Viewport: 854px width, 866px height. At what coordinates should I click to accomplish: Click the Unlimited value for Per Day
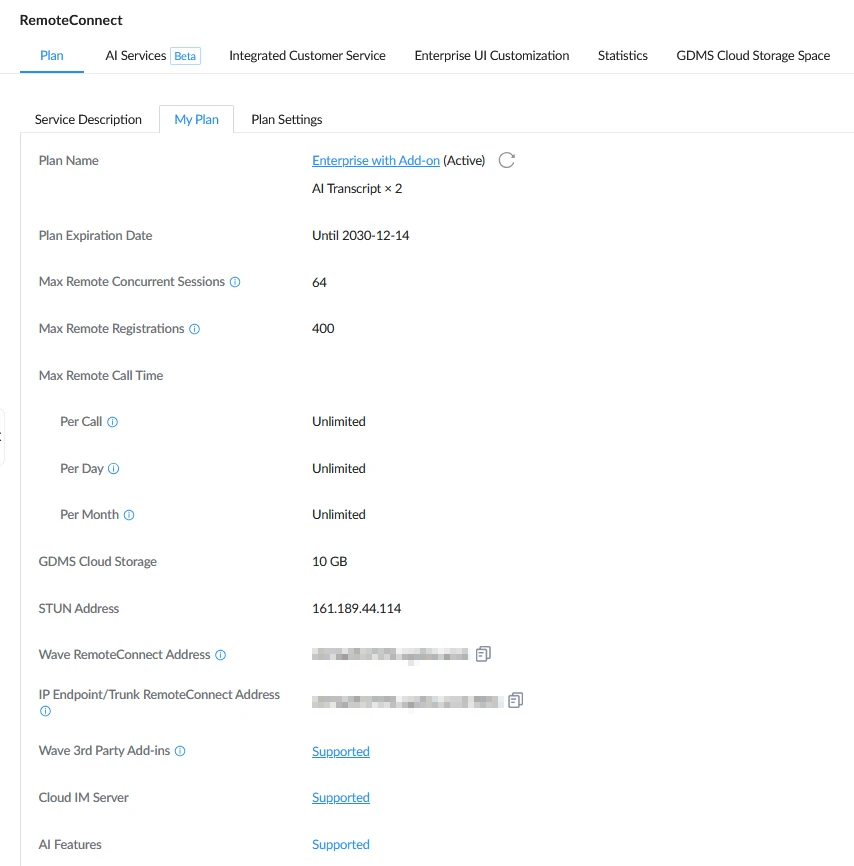pyautogui.click(x=339, y=468)
